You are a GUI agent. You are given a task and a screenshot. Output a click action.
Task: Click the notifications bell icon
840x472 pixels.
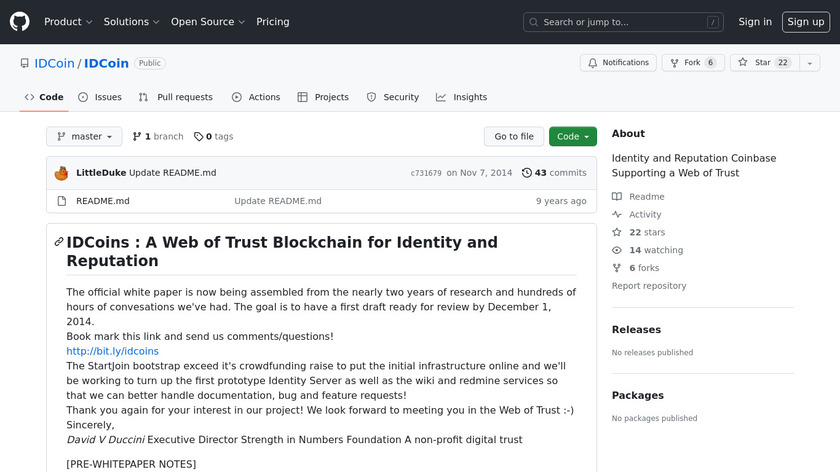click(x=593, y=63)
